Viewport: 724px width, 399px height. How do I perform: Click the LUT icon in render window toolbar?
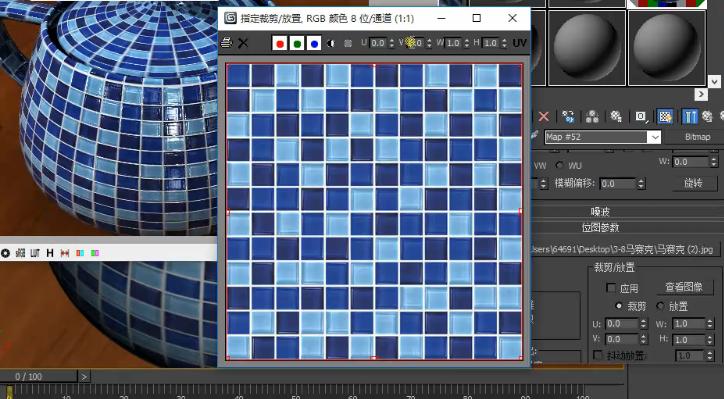click(35, 253)
